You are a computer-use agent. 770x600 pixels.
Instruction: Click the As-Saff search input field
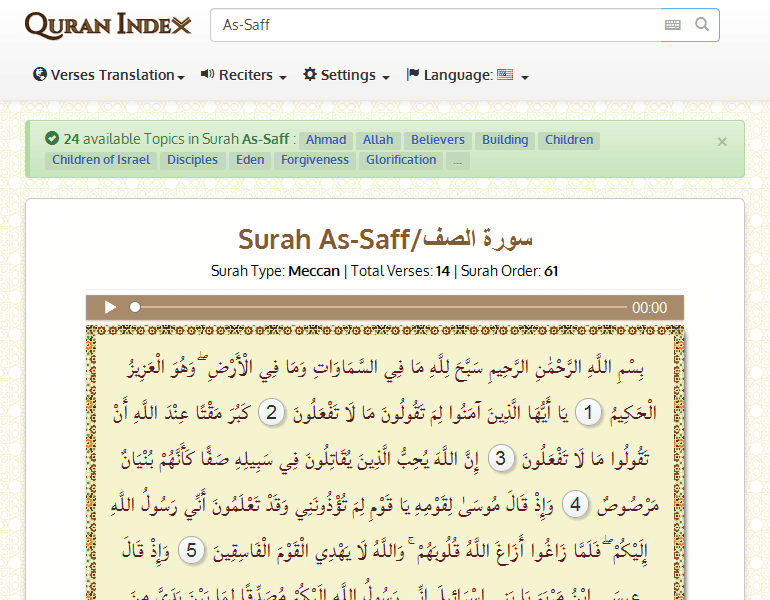(435, 25)
